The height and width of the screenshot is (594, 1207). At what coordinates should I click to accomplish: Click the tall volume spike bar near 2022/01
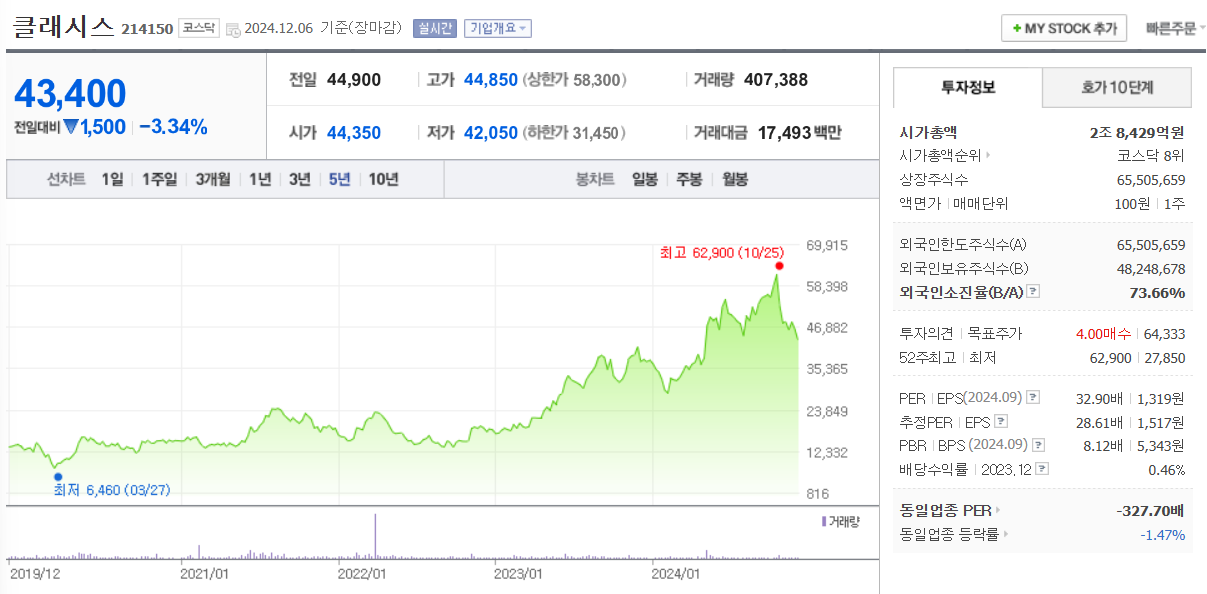[375, 535]
